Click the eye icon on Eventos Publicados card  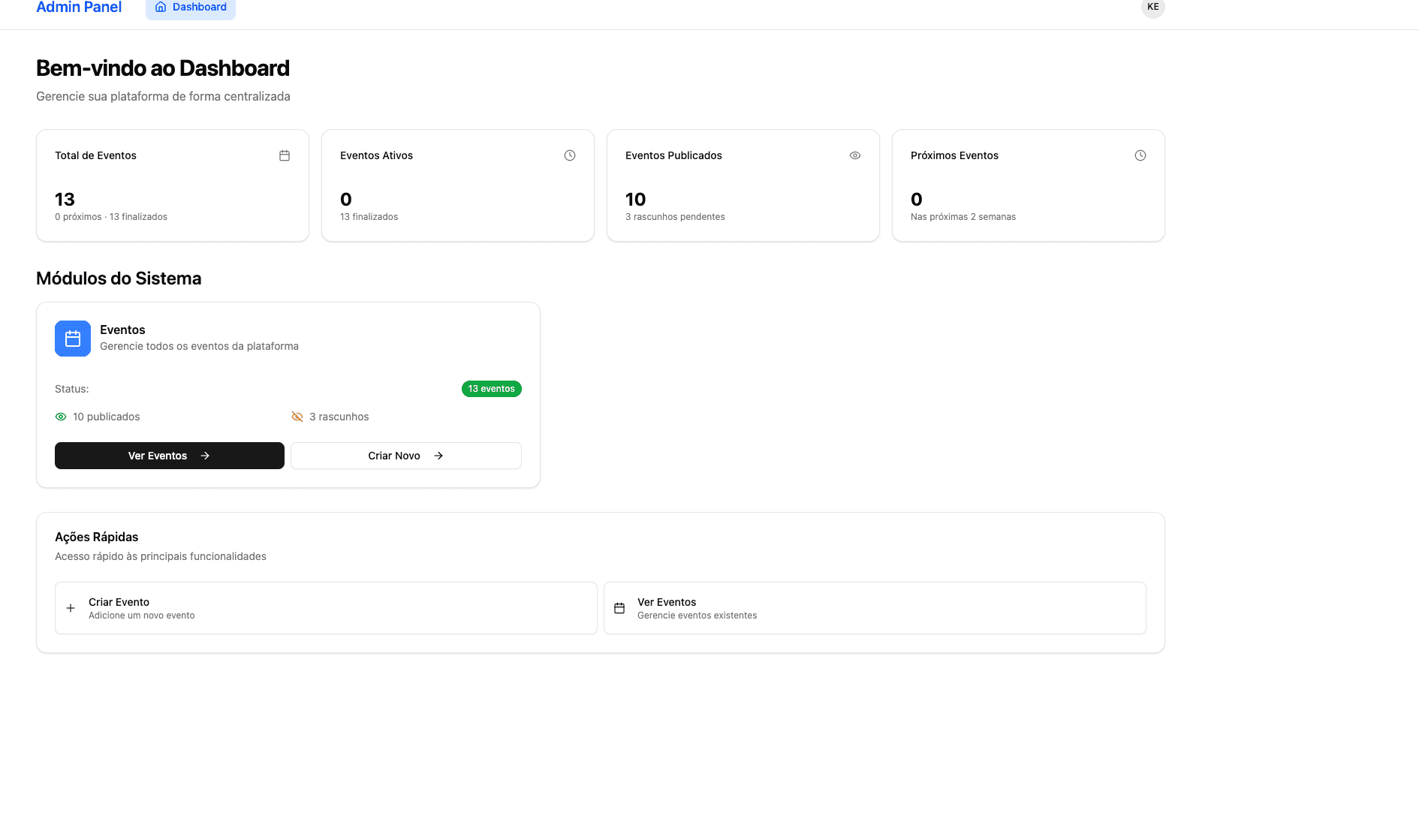(855, 155)
